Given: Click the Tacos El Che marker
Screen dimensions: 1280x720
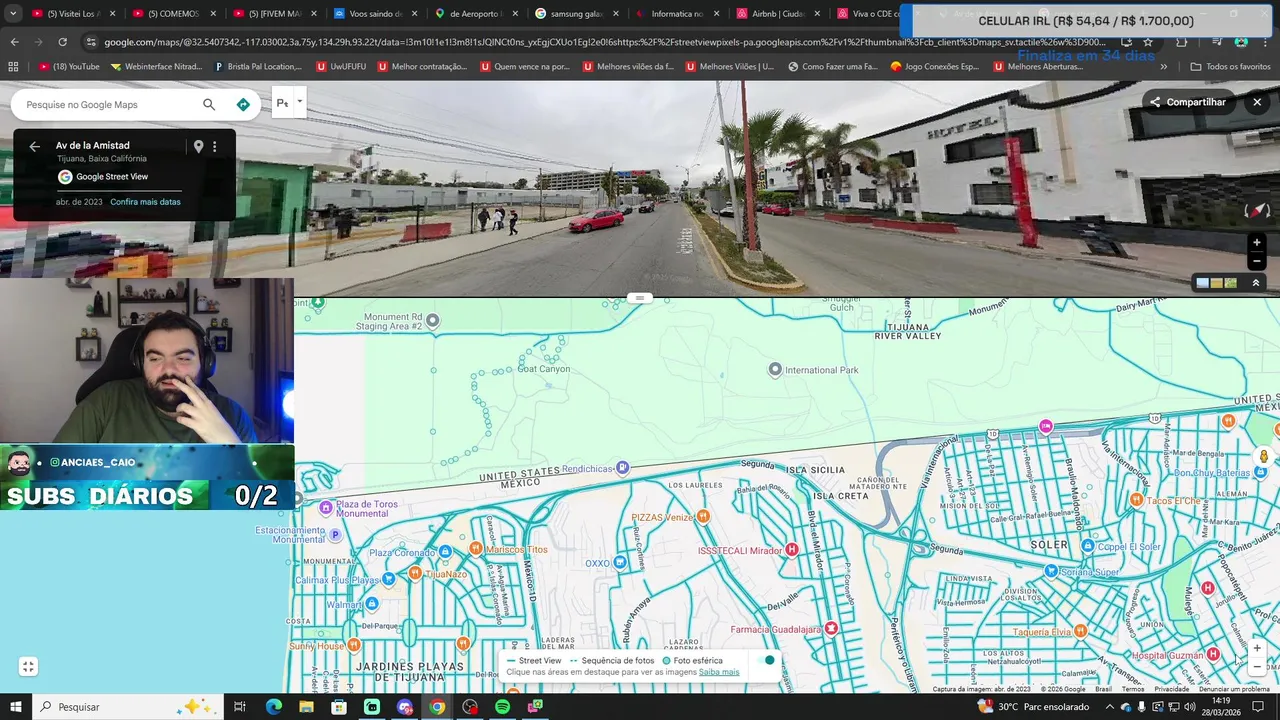Looking at the screenshot, I should (x=1136, y=499).
